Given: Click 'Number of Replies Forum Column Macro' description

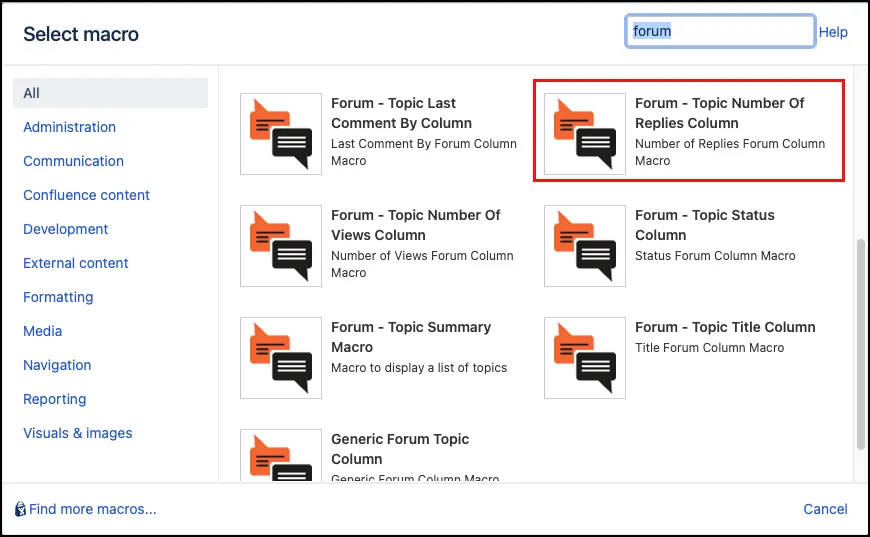Looking at the screenshot, I should click(730, 152).
